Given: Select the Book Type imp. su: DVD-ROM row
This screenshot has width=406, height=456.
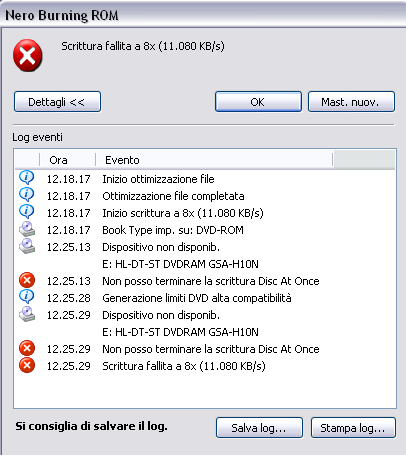Looking at the screenshot, I should (x=205, y=230).
